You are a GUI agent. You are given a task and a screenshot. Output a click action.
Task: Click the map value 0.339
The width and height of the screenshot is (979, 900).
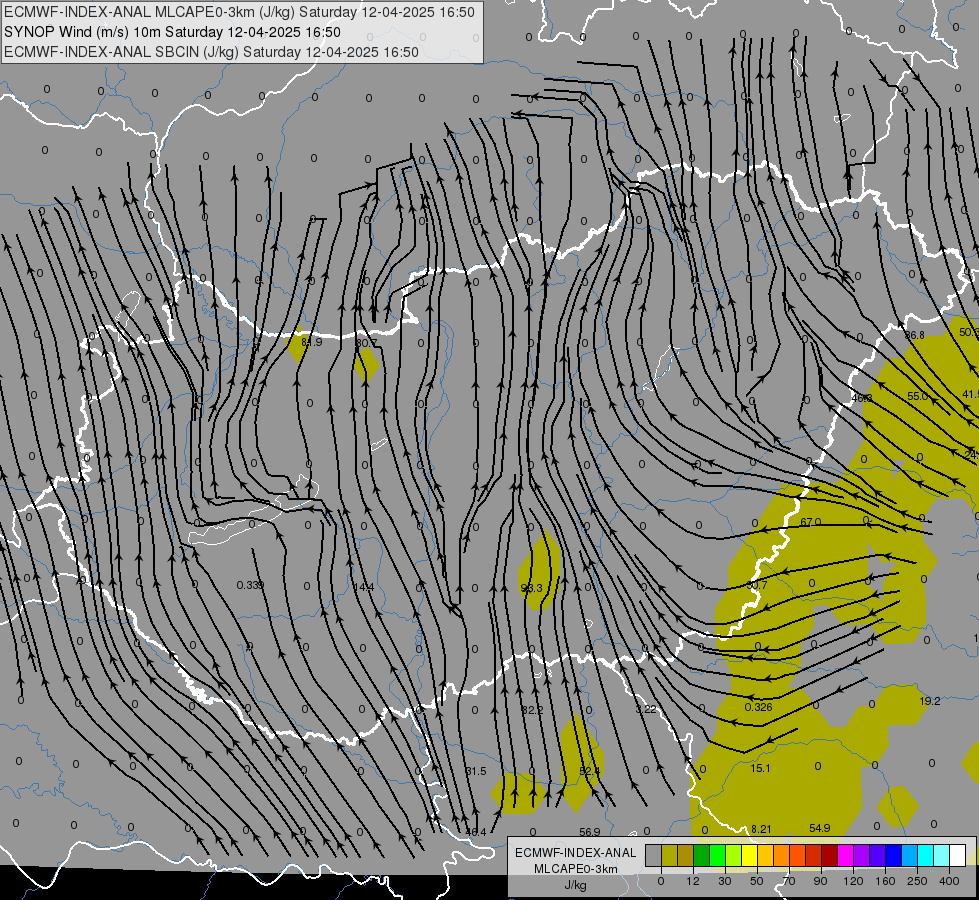pyautogui.click(x=250, y=585)
